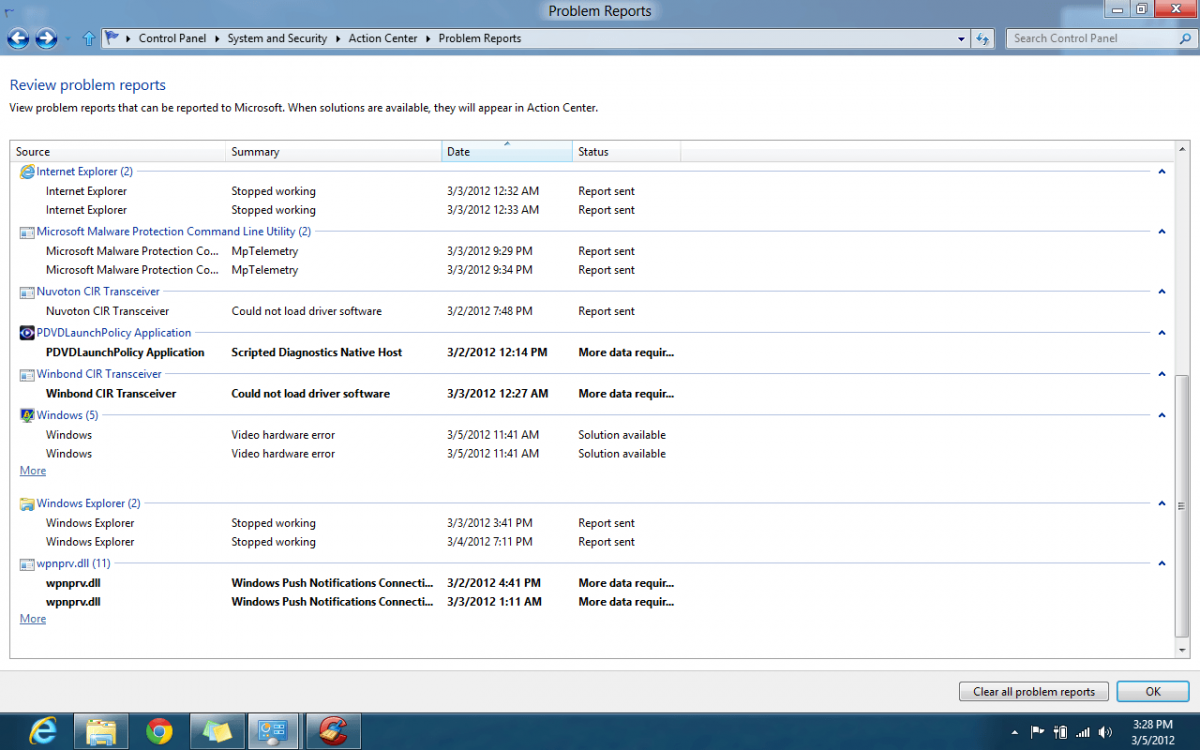Viewport: 1200px width, 750px height.
Task: Open recent pages dropdown beside Forward
Action: coord(68,39)
